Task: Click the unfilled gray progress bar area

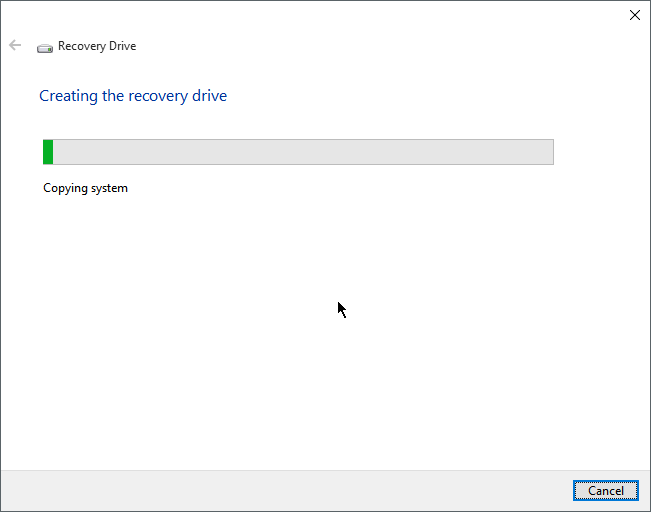Action: 300,152
